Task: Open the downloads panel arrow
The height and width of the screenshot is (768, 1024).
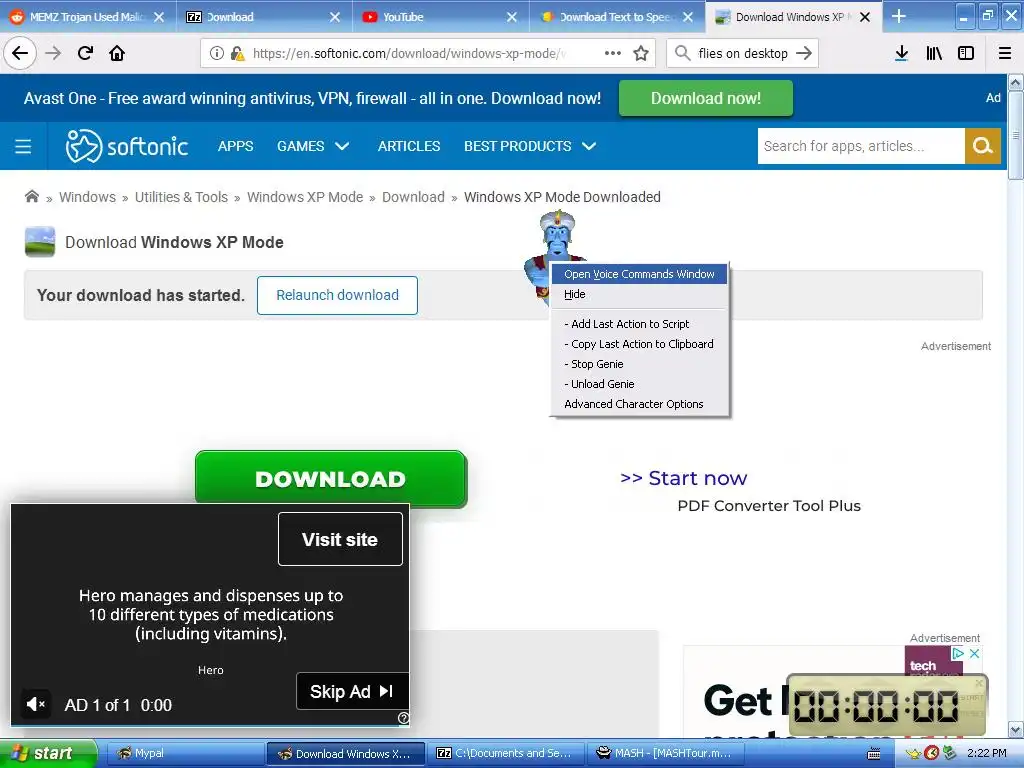Action: (x=902, y=54)
